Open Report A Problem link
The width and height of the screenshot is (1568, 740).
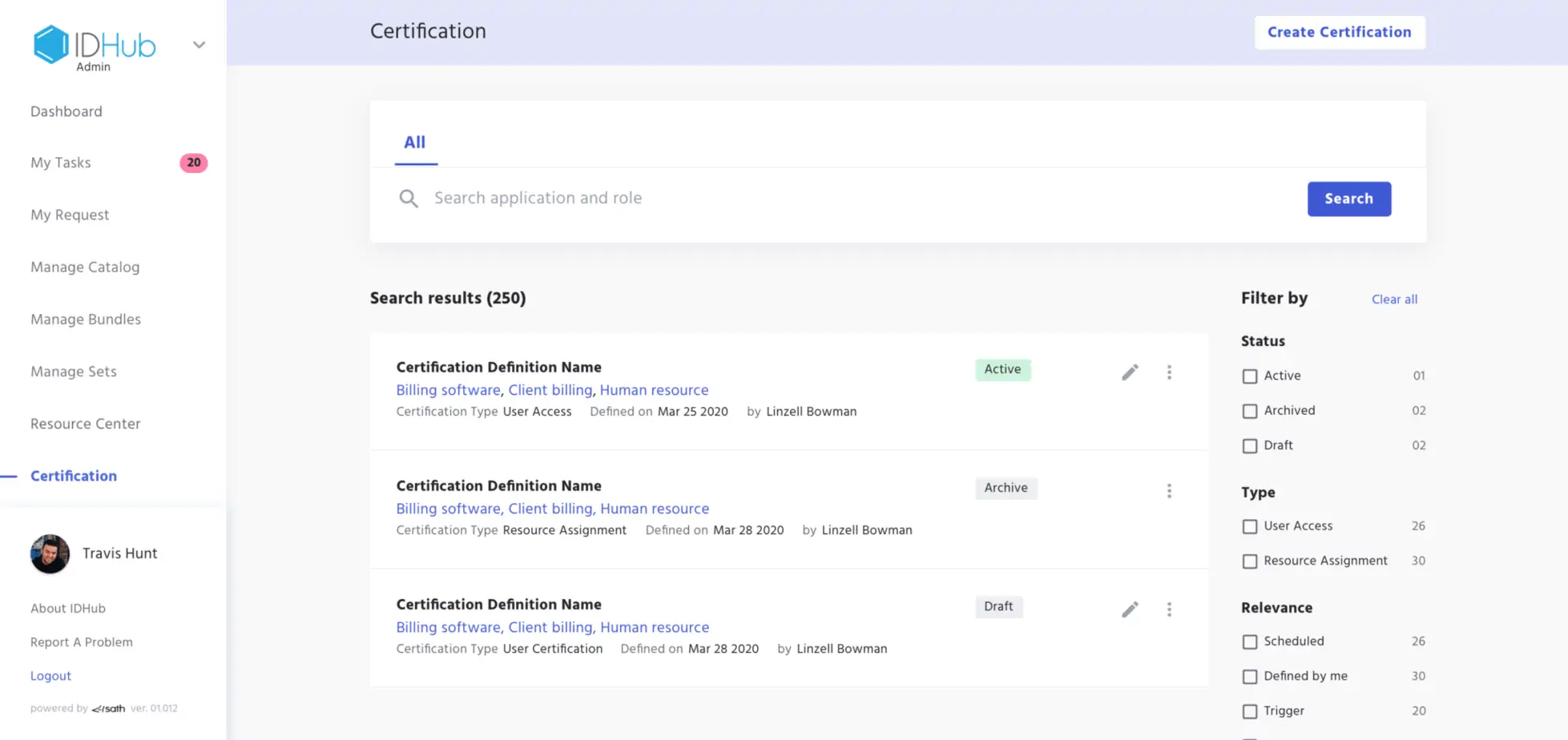pos(82,642)
